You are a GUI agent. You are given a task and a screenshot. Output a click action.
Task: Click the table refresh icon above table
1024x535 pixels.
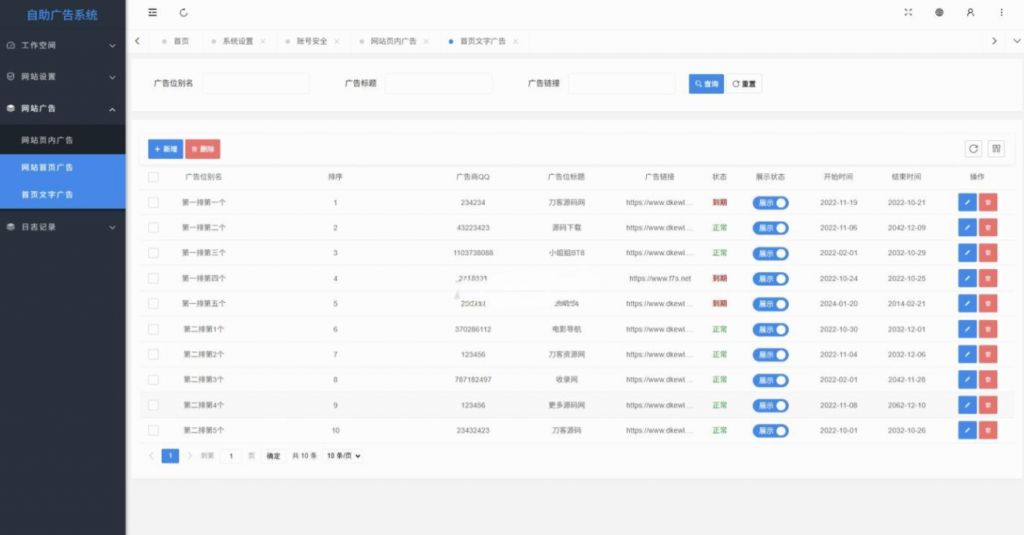click(x=973, y=149)
